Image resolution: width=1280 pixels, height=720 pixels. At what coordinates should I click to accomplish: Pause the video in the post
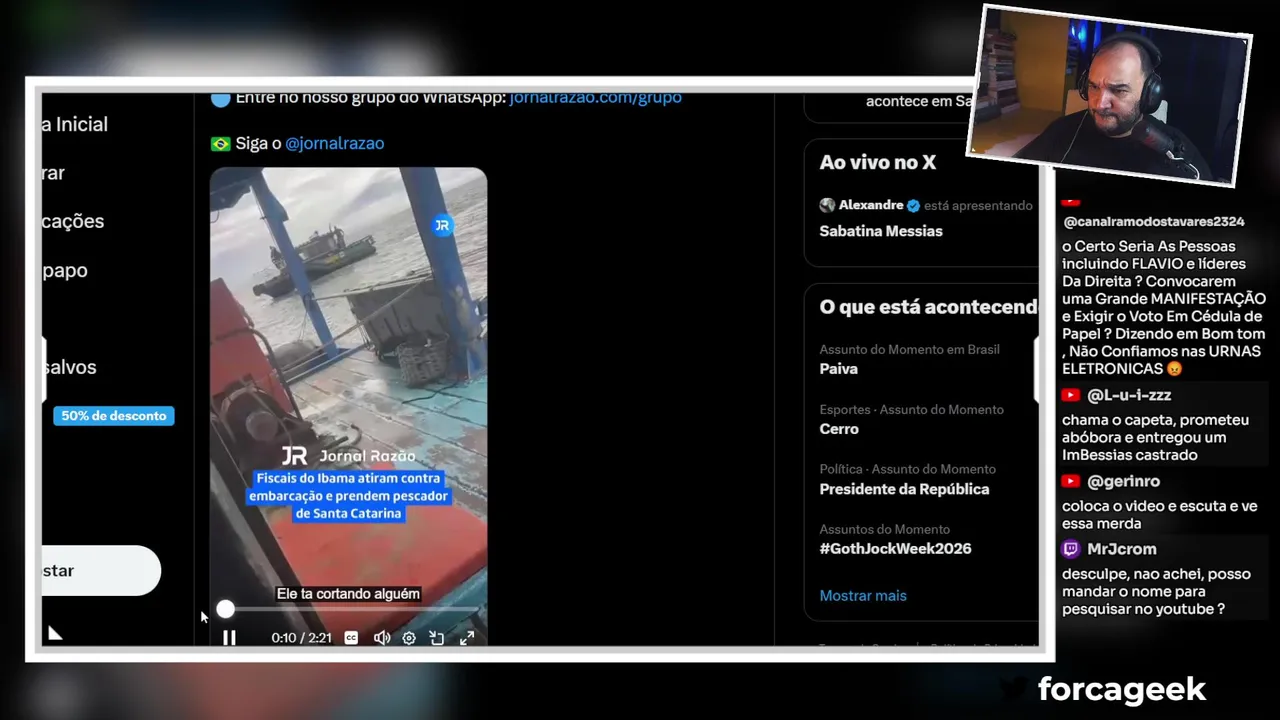[x=229, y=638]
